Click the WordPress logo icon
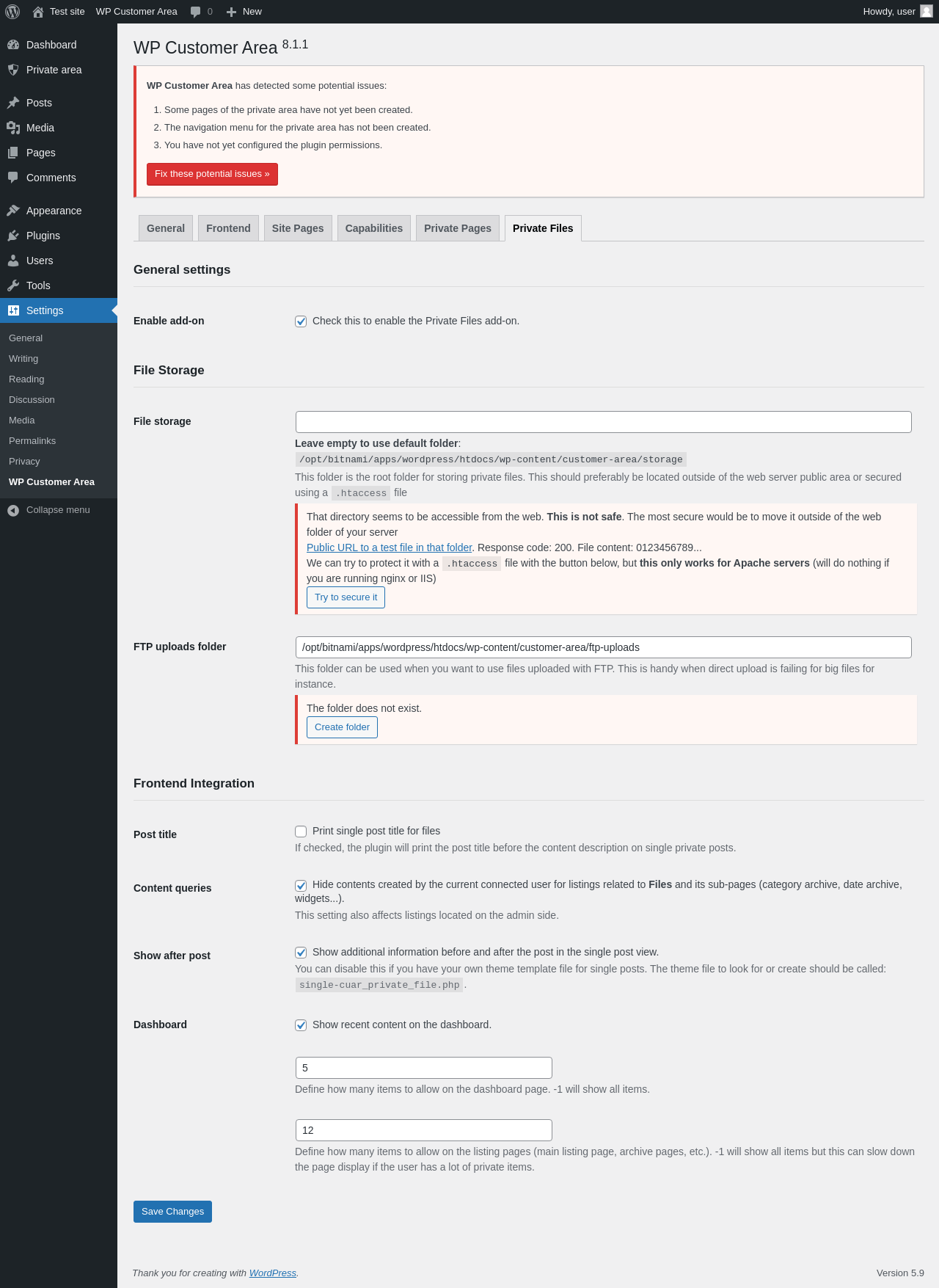Viewport: 939px width, 1288px height. point(12,12)
